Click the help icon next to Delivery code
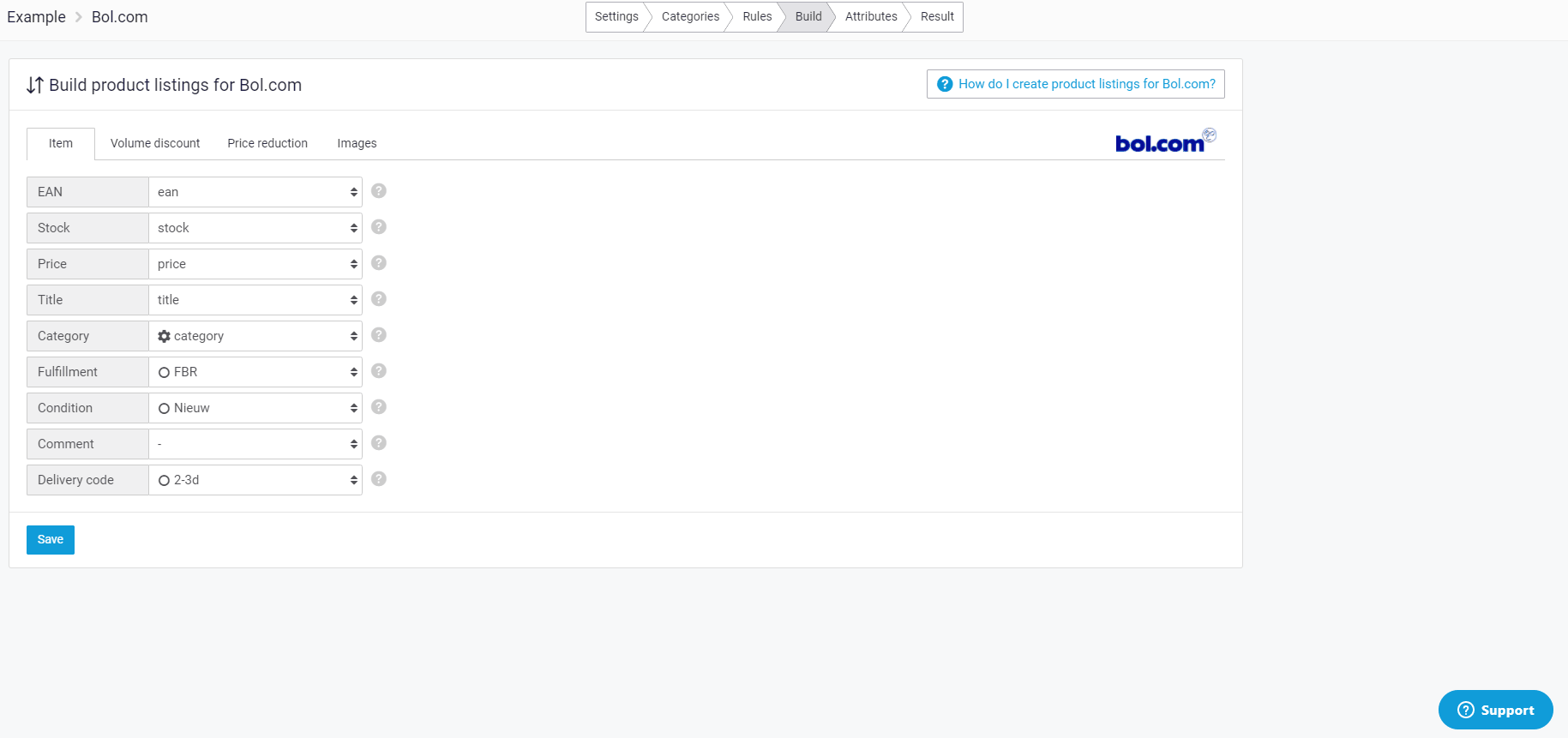This screenshot has height=738, width=1568. pyautogui.click(x=379, y=479)
